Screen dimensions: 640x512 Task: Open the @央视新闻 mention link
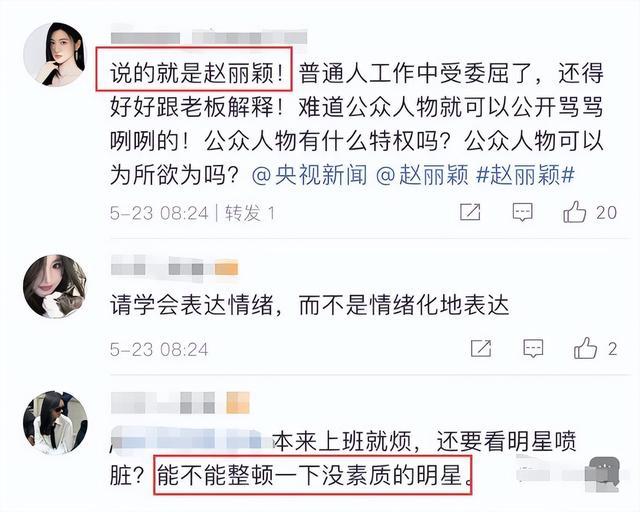point(309,175)
